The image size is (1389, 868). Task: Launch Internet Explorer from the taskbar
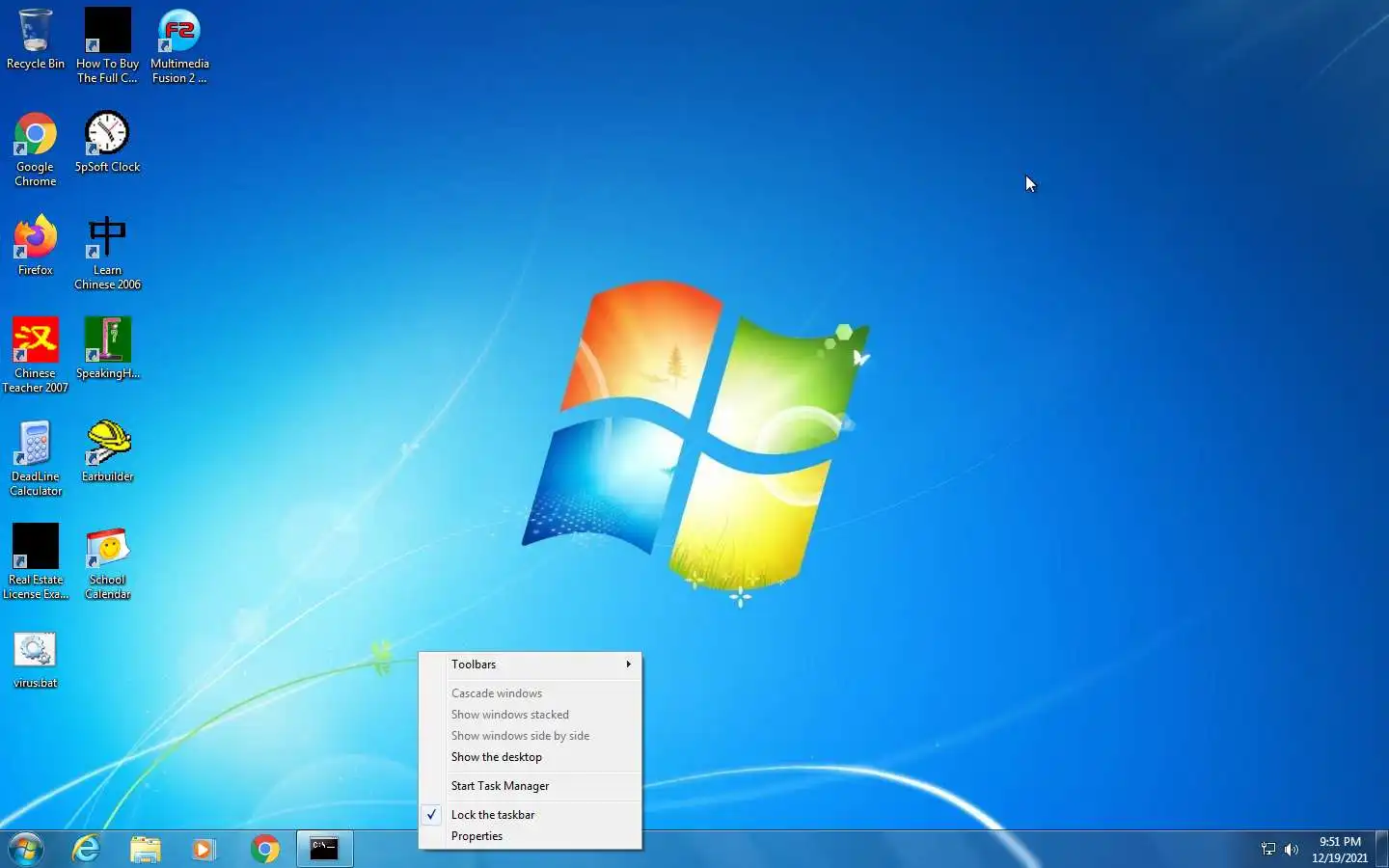click(x=87, y=849)
